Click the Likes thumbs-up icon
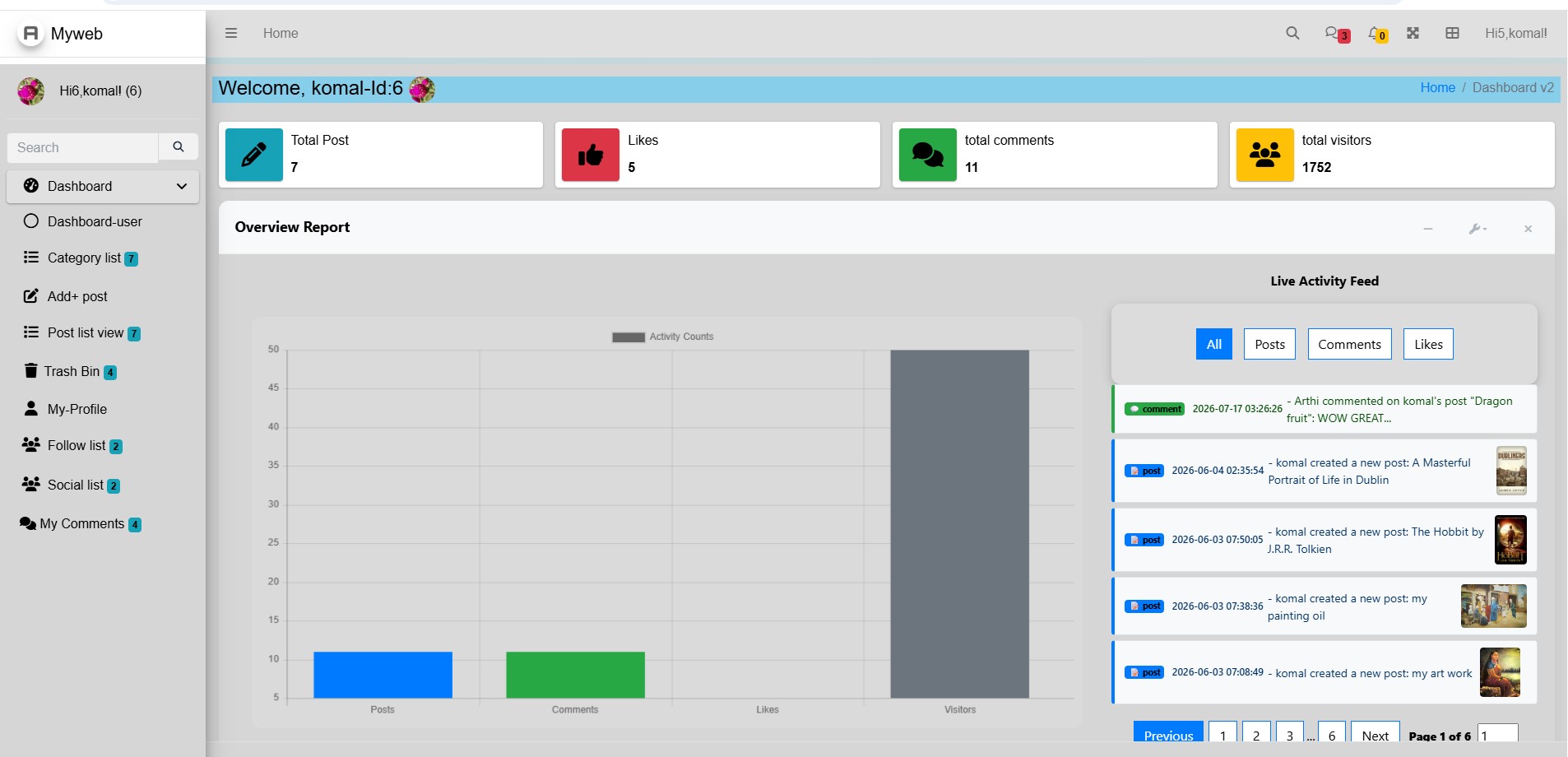 click(591, 155)
